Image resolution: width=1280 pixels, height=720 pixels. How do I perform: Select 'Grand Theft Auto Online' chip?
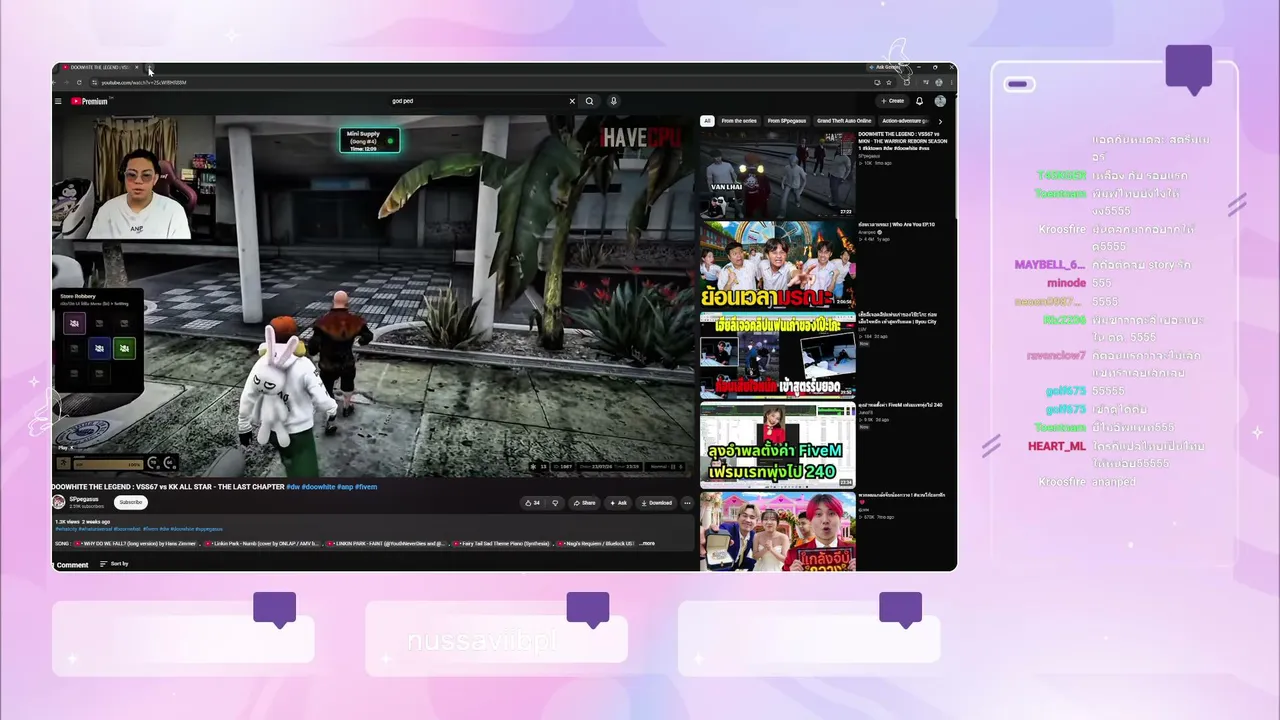click(x=844, y=121)
